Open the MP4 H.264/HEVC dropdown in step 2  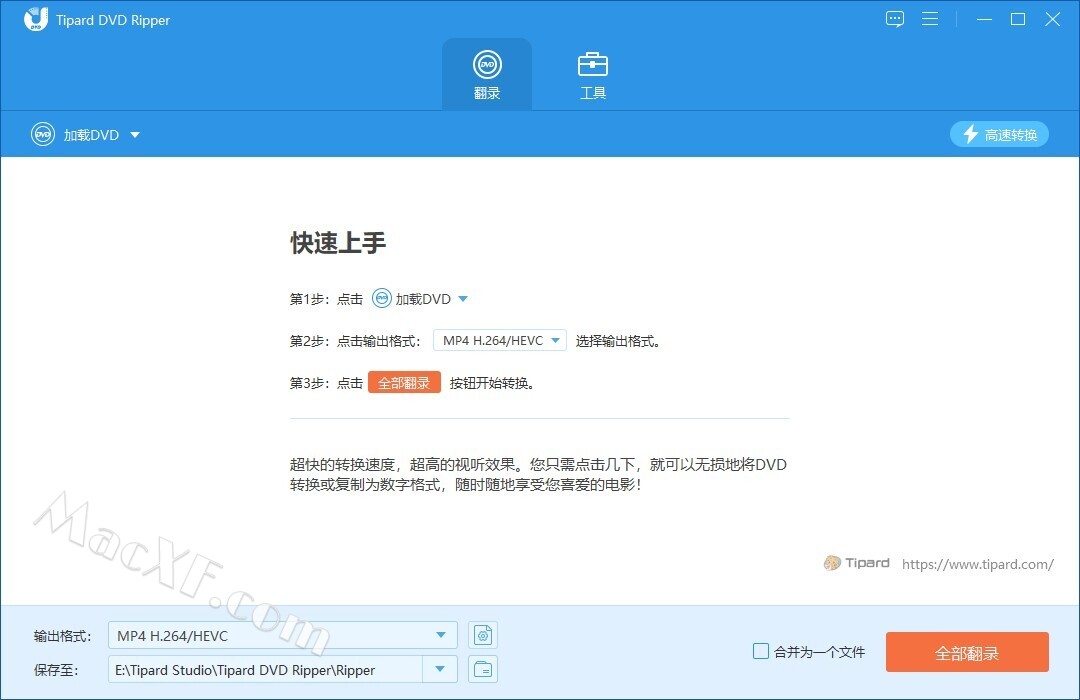(x=499, y=340)
